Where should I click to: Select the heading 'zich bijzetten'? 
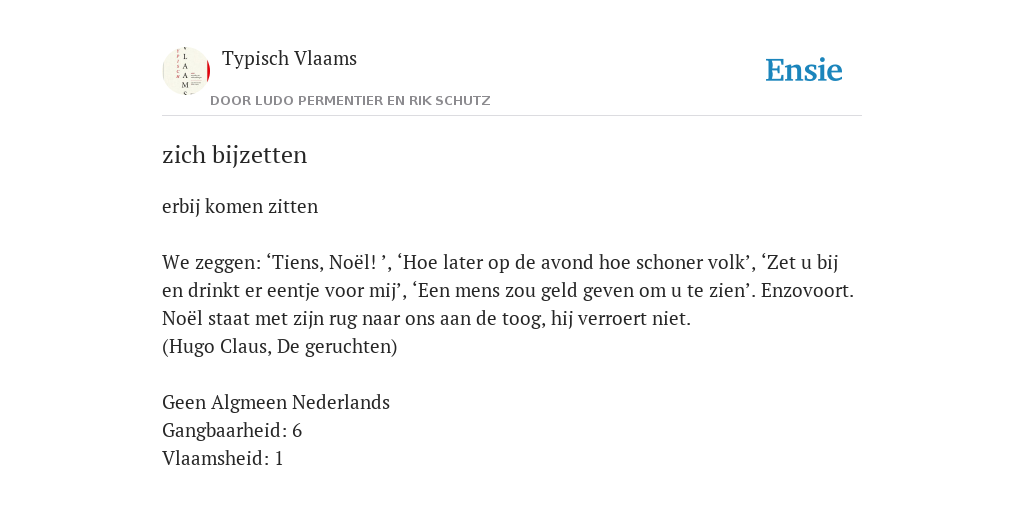coord(234,155)
